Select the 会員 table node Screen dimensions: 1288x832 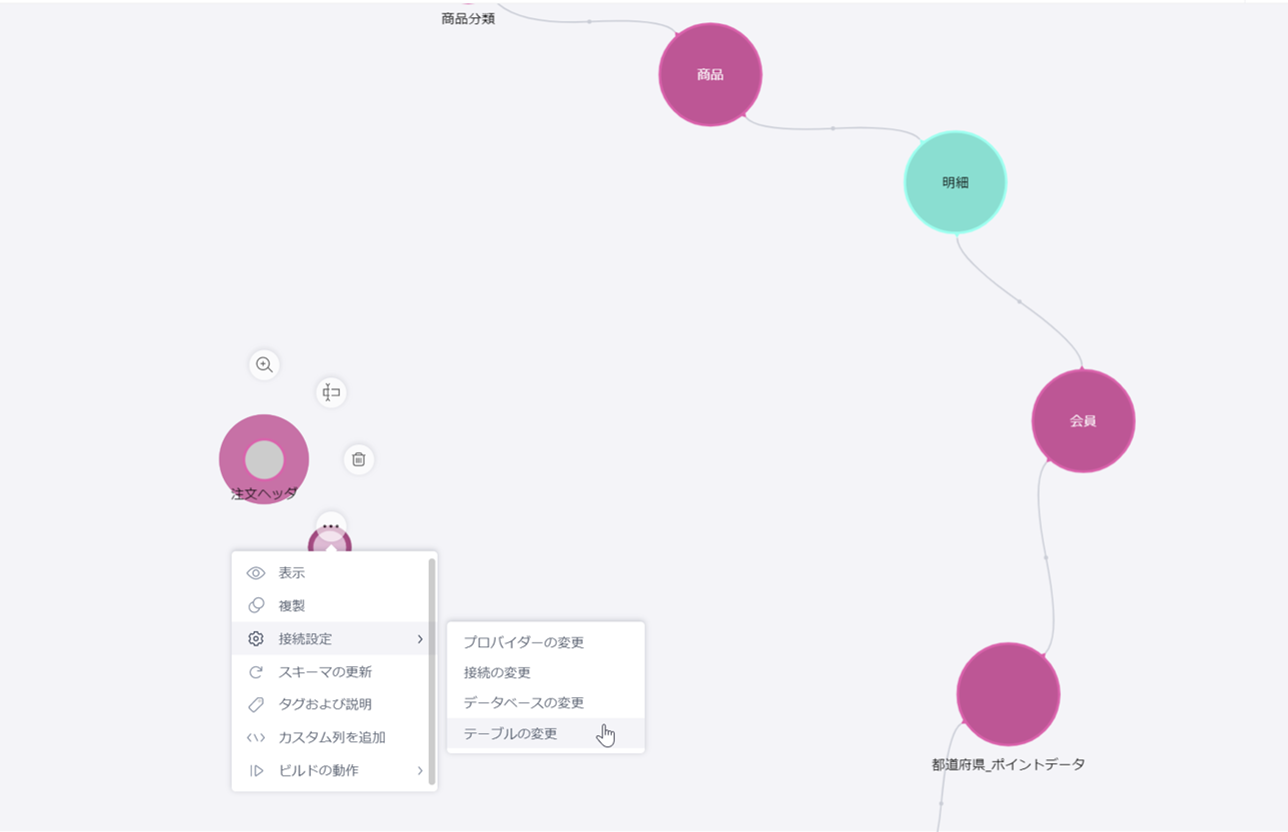click(x=1083, y=421)
